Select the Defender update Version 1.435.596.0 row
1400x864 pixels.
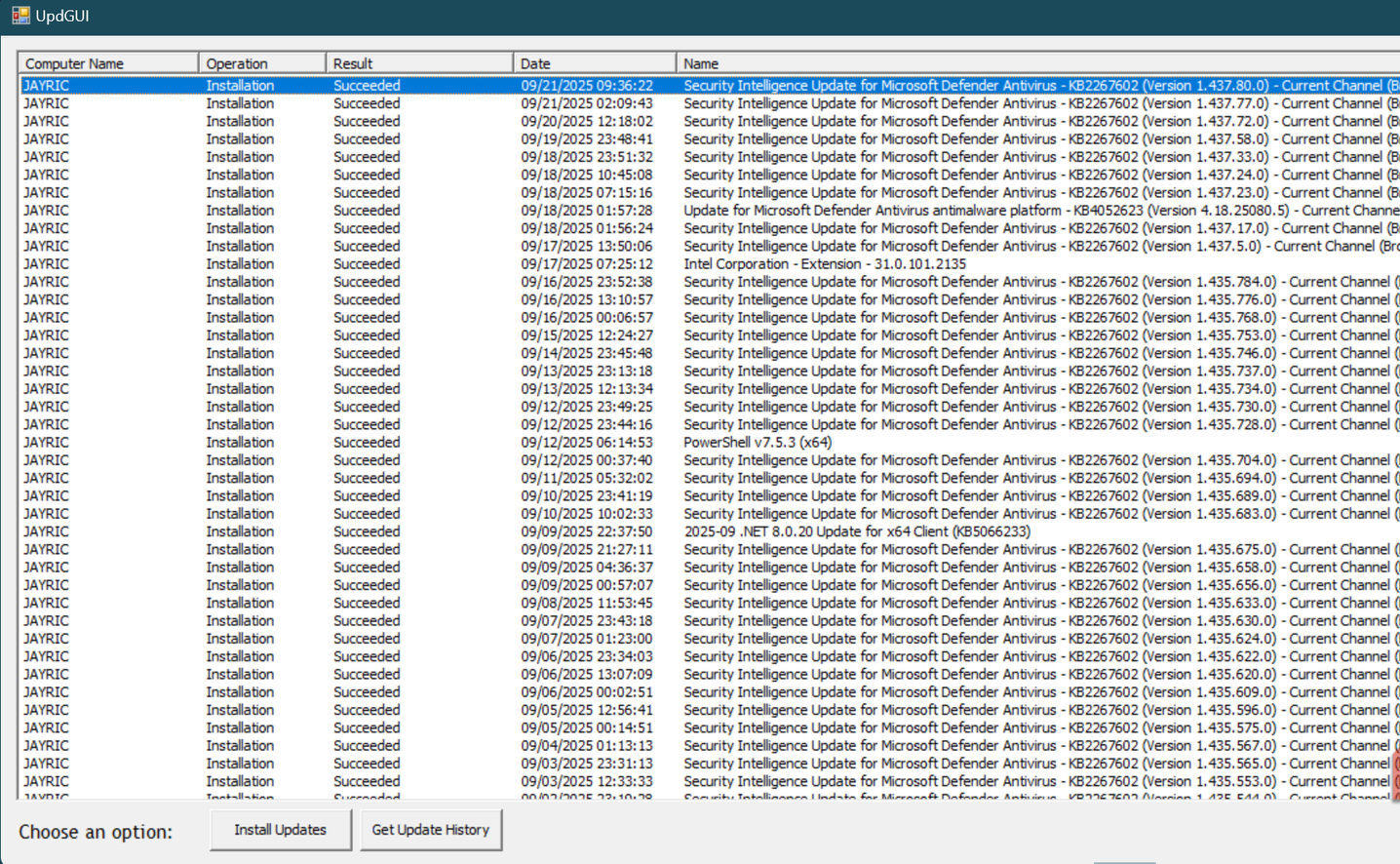(975, 710)
